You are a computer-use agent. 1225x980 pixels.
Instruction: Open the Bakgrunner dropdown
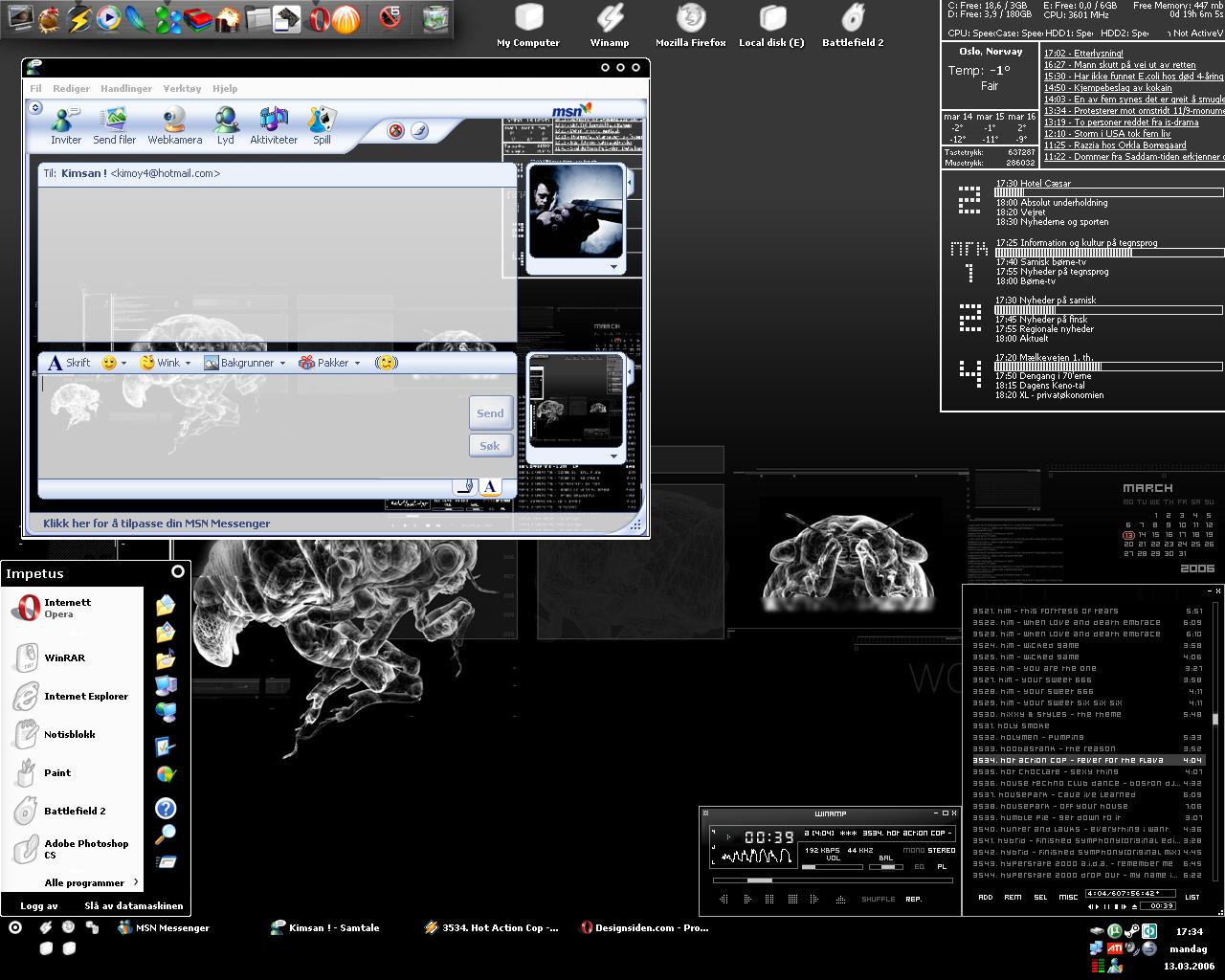[x=244, y=363]
